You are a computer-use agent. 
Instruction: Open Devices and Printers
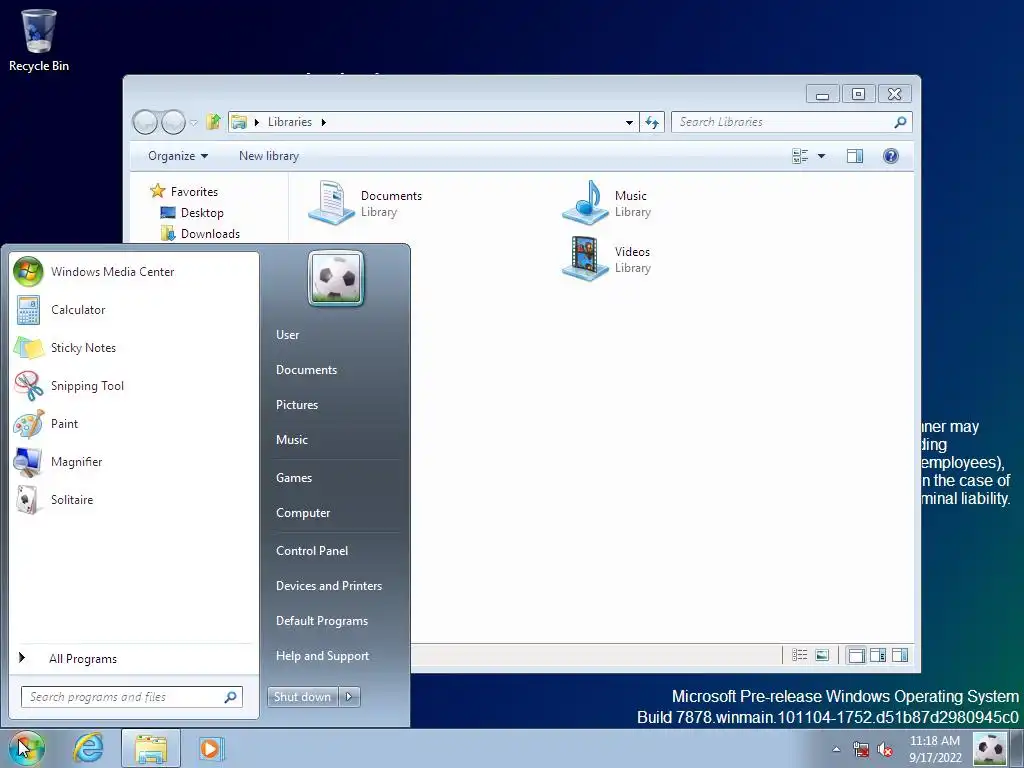pyautogui.click(x=335, y=586)
